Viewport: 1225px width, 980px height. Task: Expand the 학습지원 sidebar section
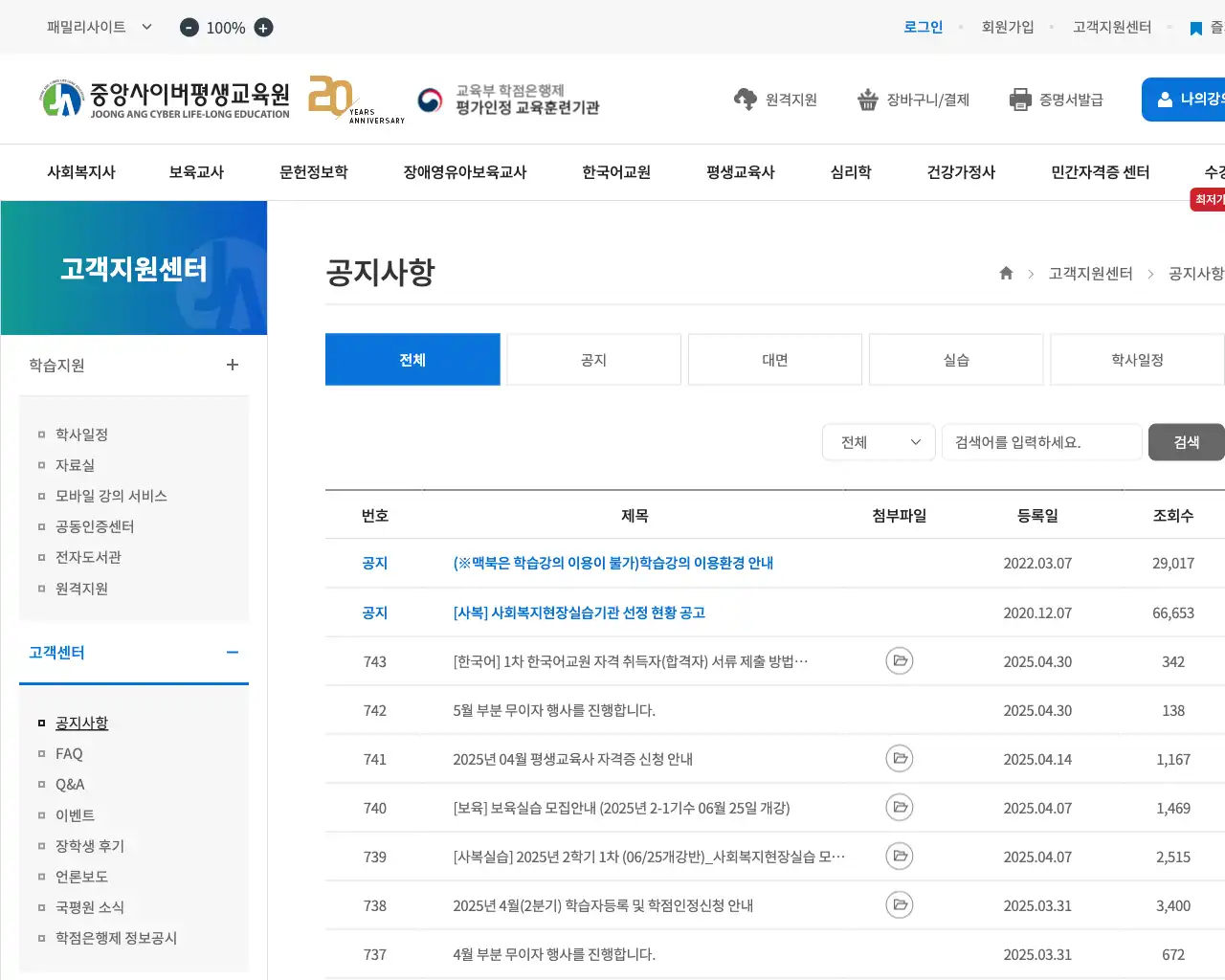[232, 365]
